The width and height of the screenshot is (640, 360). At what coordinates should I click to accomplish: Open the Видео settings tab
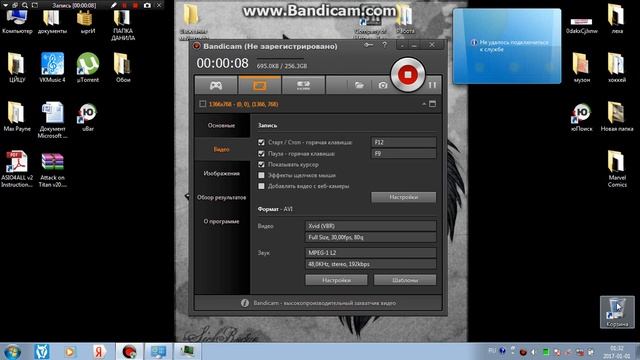click(x=221, y=149)
